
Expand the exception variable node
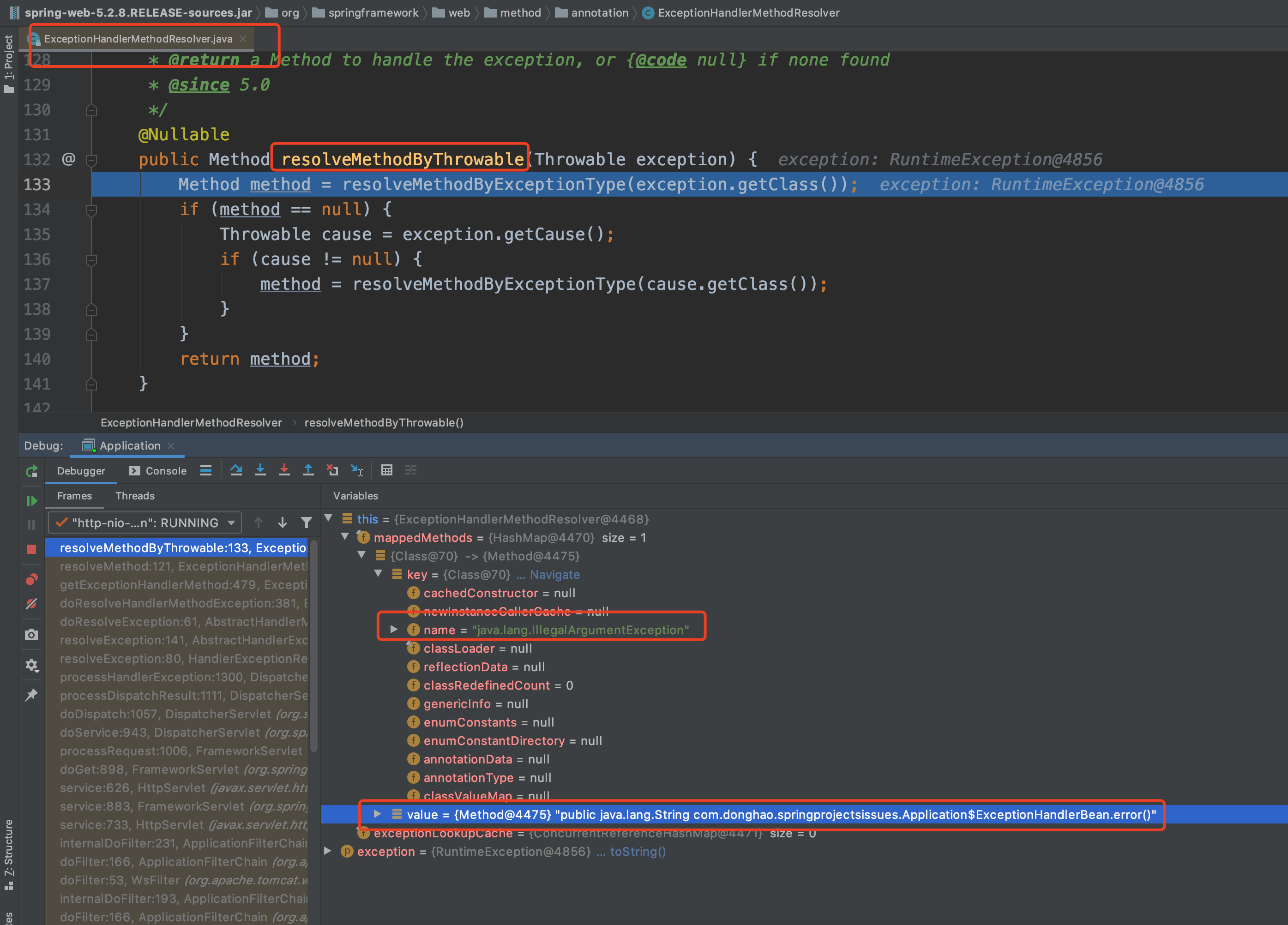click(x=328, y=851)
